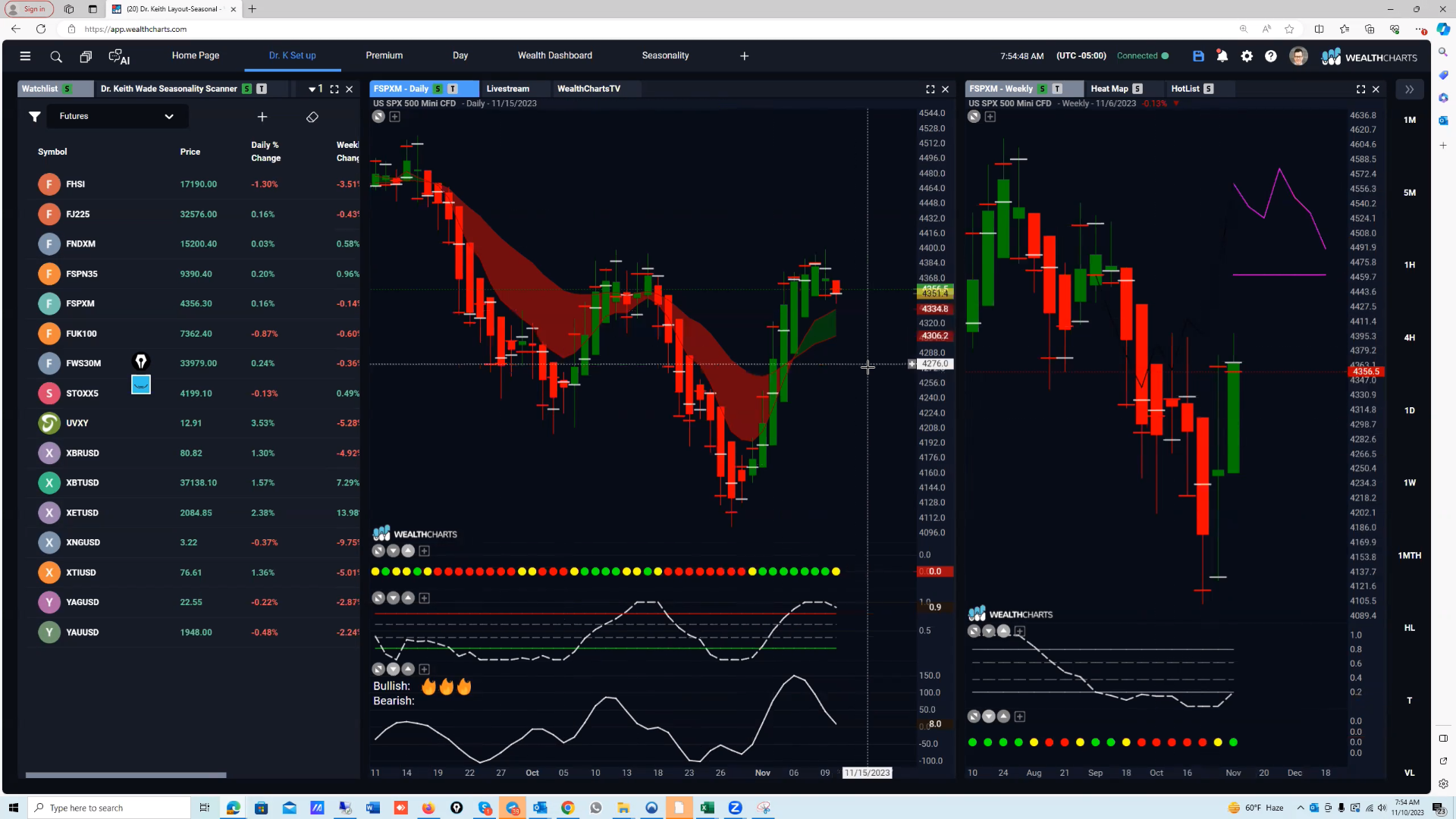Move daily dots indicator pane down
Screen dimensions: 1456x819
(x=394, y=551)
